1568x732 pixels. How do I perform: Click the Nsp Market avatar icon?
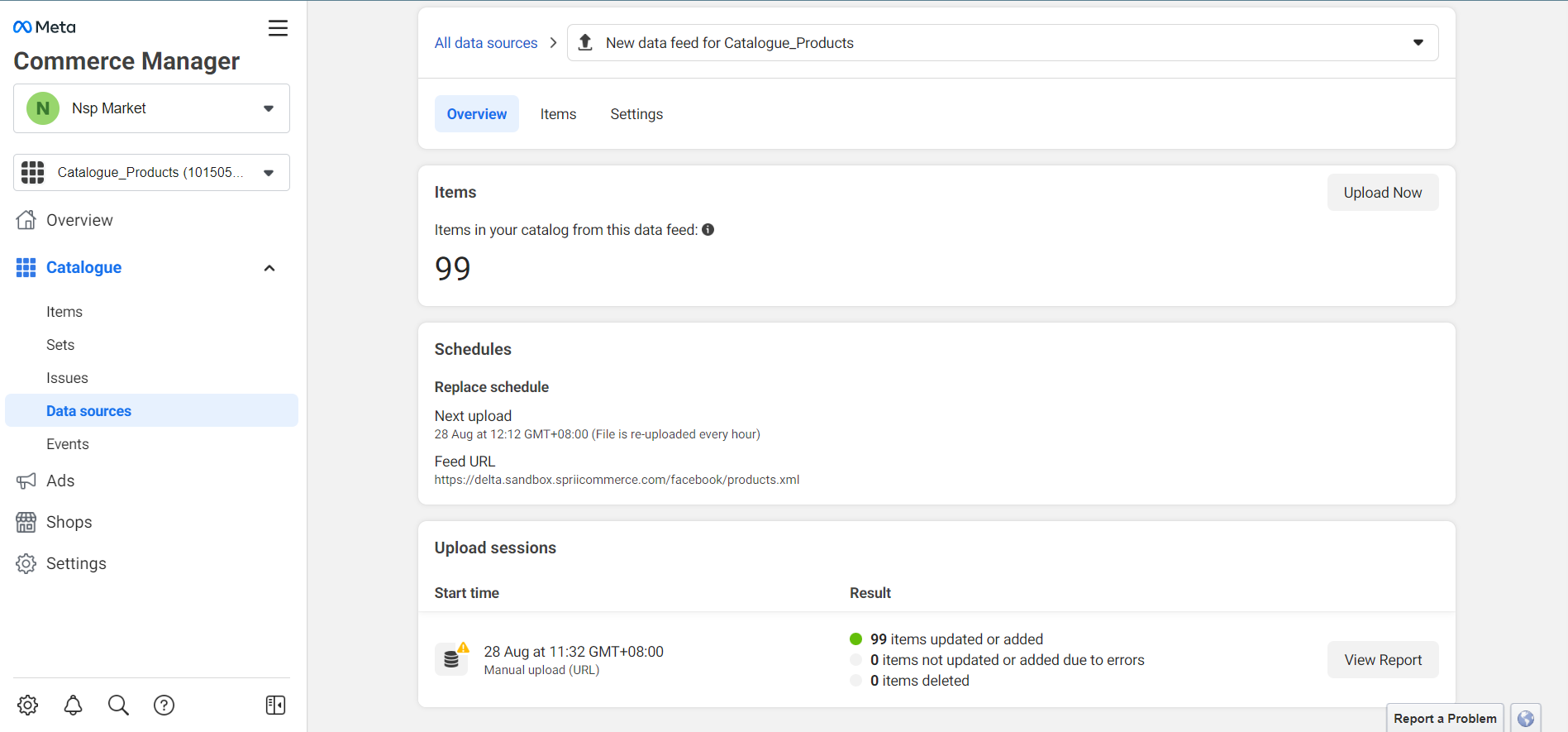click(x=43, y=108)
